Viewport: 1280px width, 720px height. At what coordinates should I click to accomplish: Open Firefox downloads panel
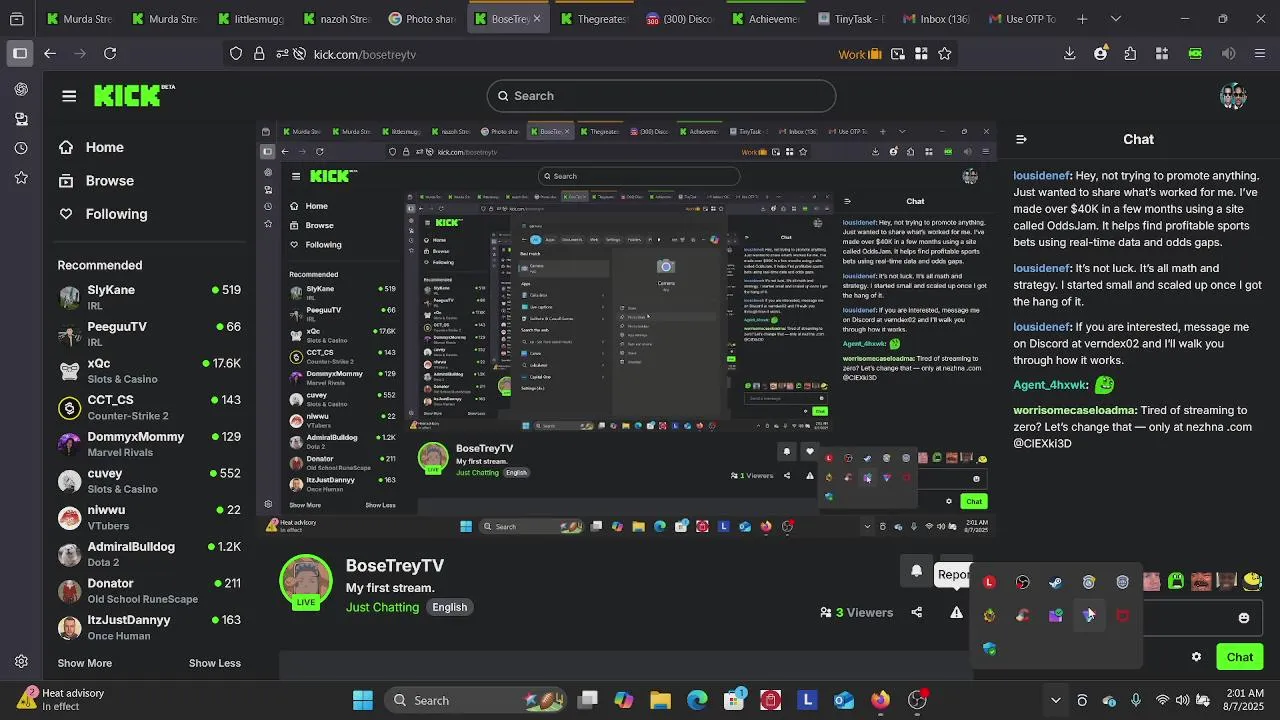tap(1069, 54)
